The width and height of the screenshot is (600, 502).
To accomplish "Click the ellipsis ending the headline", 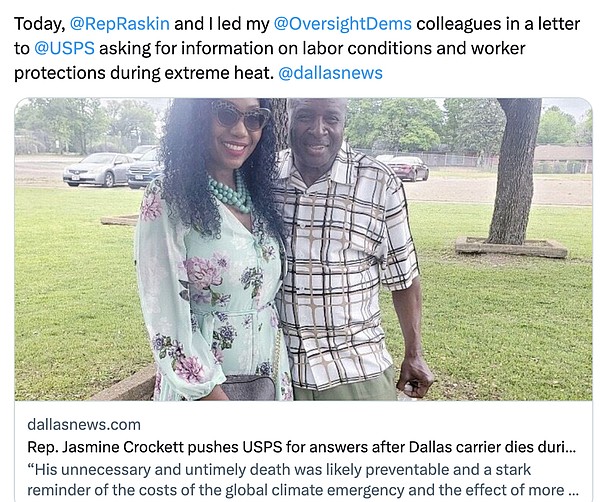I will coord(571,448).
